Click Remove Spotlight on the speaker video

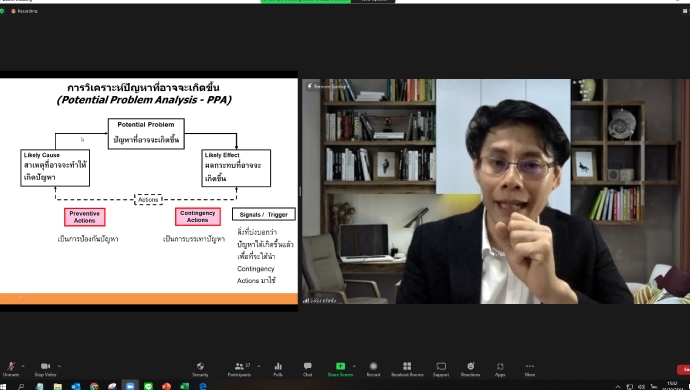(x=328, y=86)
